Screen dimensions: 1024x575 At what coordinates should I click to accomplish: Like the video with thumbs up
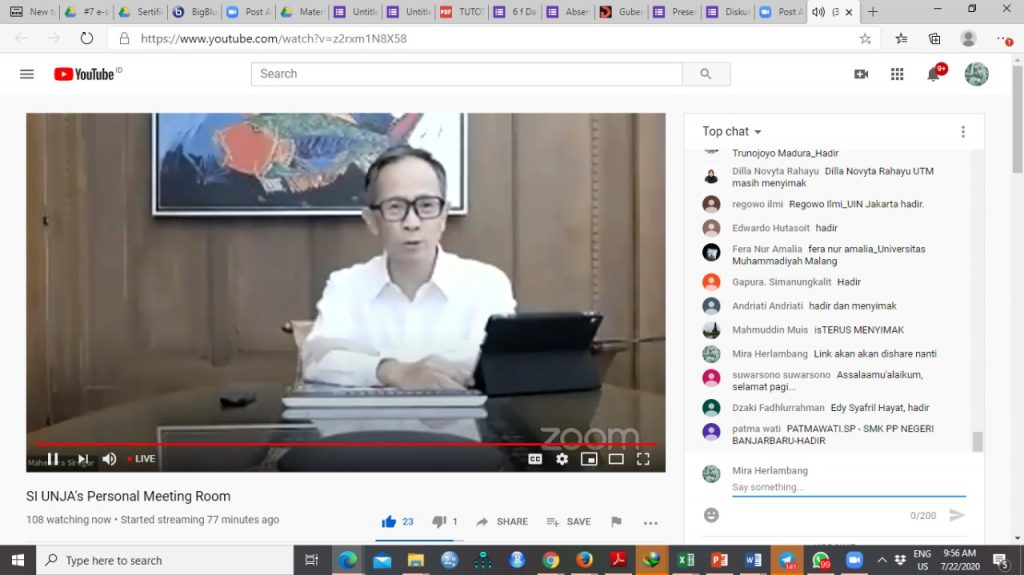pyautogui.click(x=389, y=521)
